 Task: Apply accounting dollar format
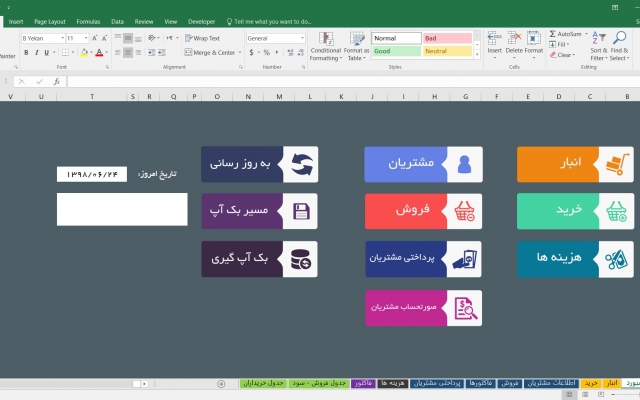coord(251,52)
